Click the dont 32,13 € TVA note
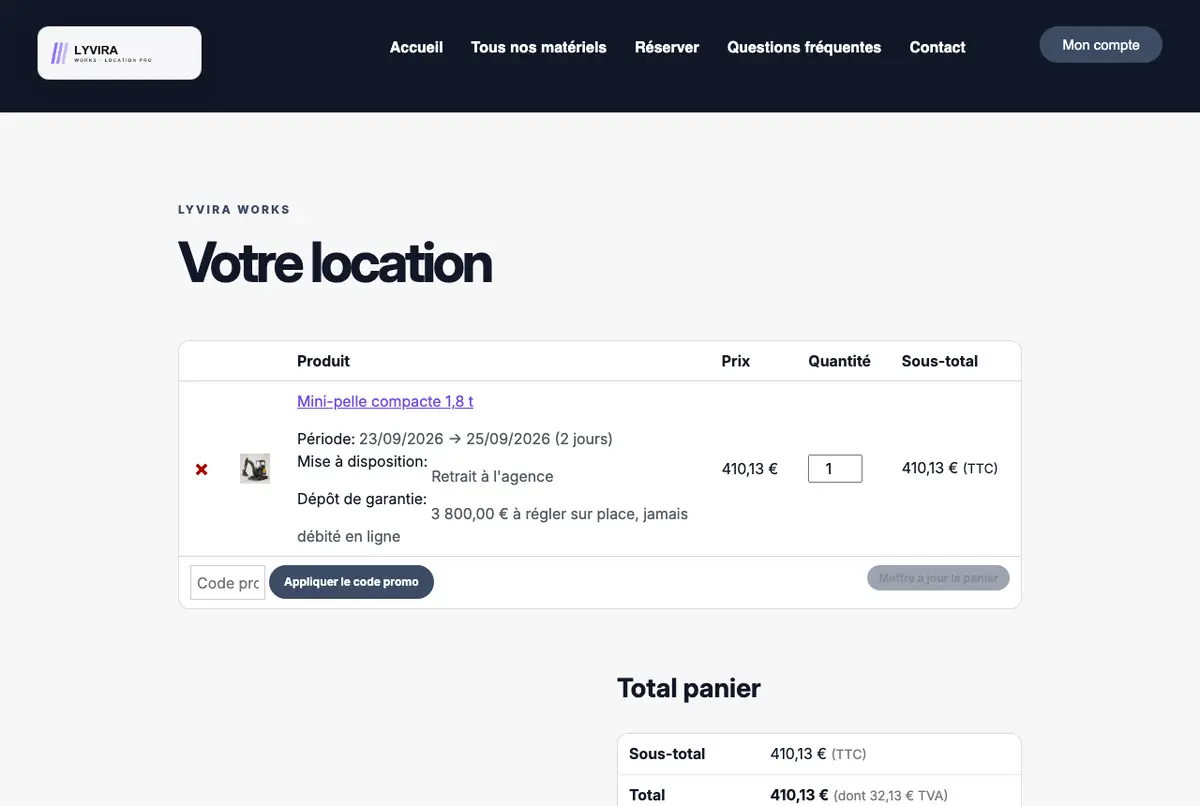Image resolution: width=1200 pixels, height=806 pixels. pyautogui.click(x=891, y=796)
